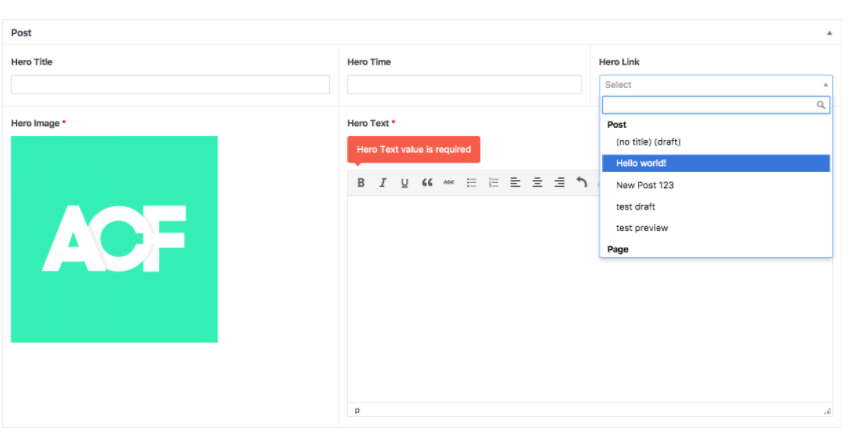Focus the Hero Title text field

point(170,85)
